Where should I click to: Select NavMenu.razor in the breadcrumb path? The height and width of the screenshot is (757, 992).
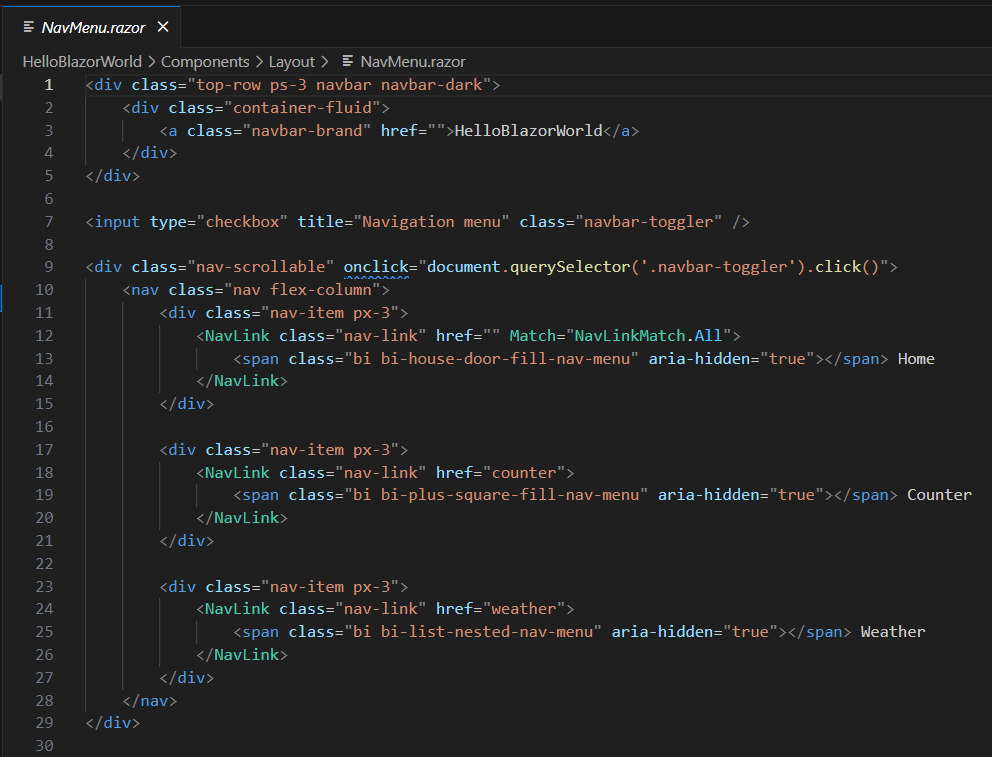click(x=410, y=61)
